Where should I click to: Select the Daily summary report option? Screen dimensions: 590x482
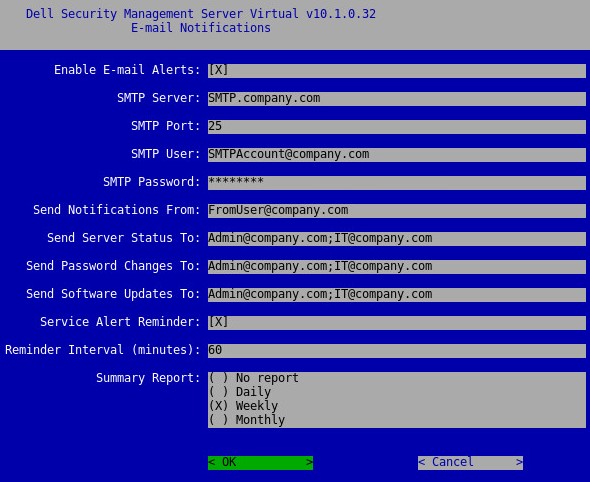(240, 392)
